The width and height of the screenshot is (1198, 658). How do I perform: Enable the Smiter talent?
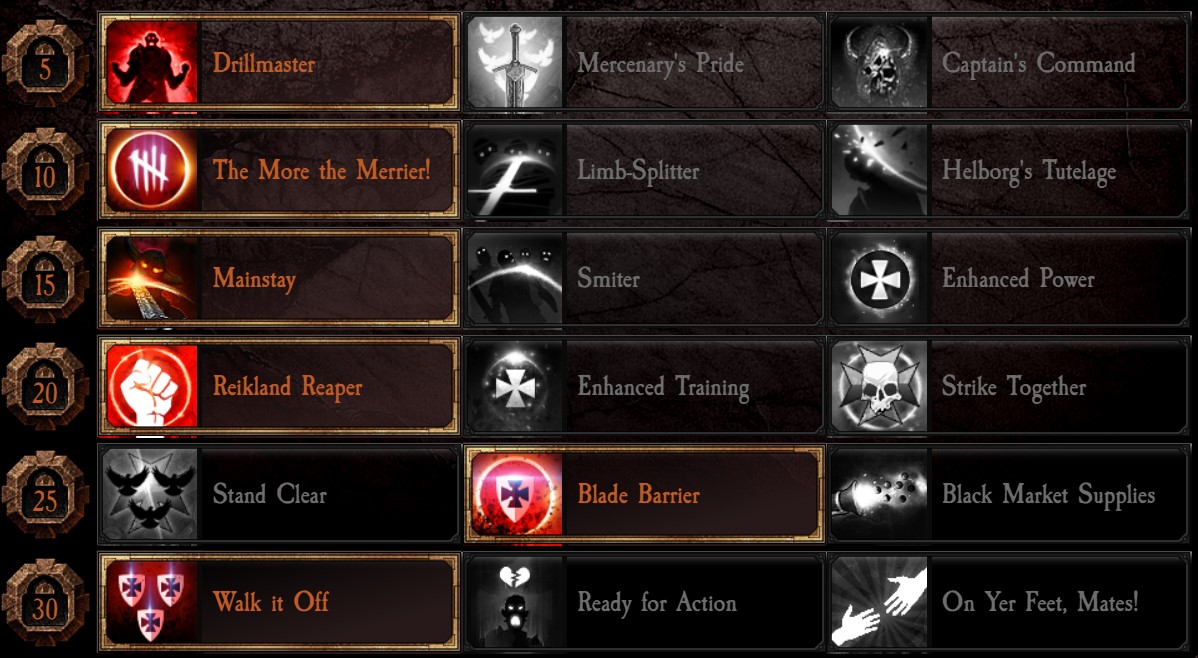tap(644, 278)
